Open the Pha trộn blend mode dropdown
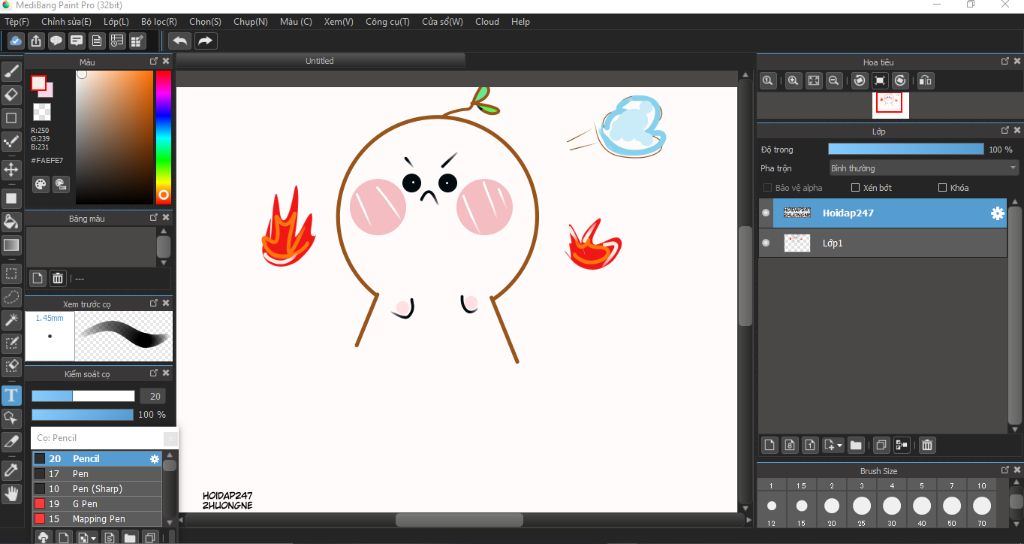 tap(923, 168)
